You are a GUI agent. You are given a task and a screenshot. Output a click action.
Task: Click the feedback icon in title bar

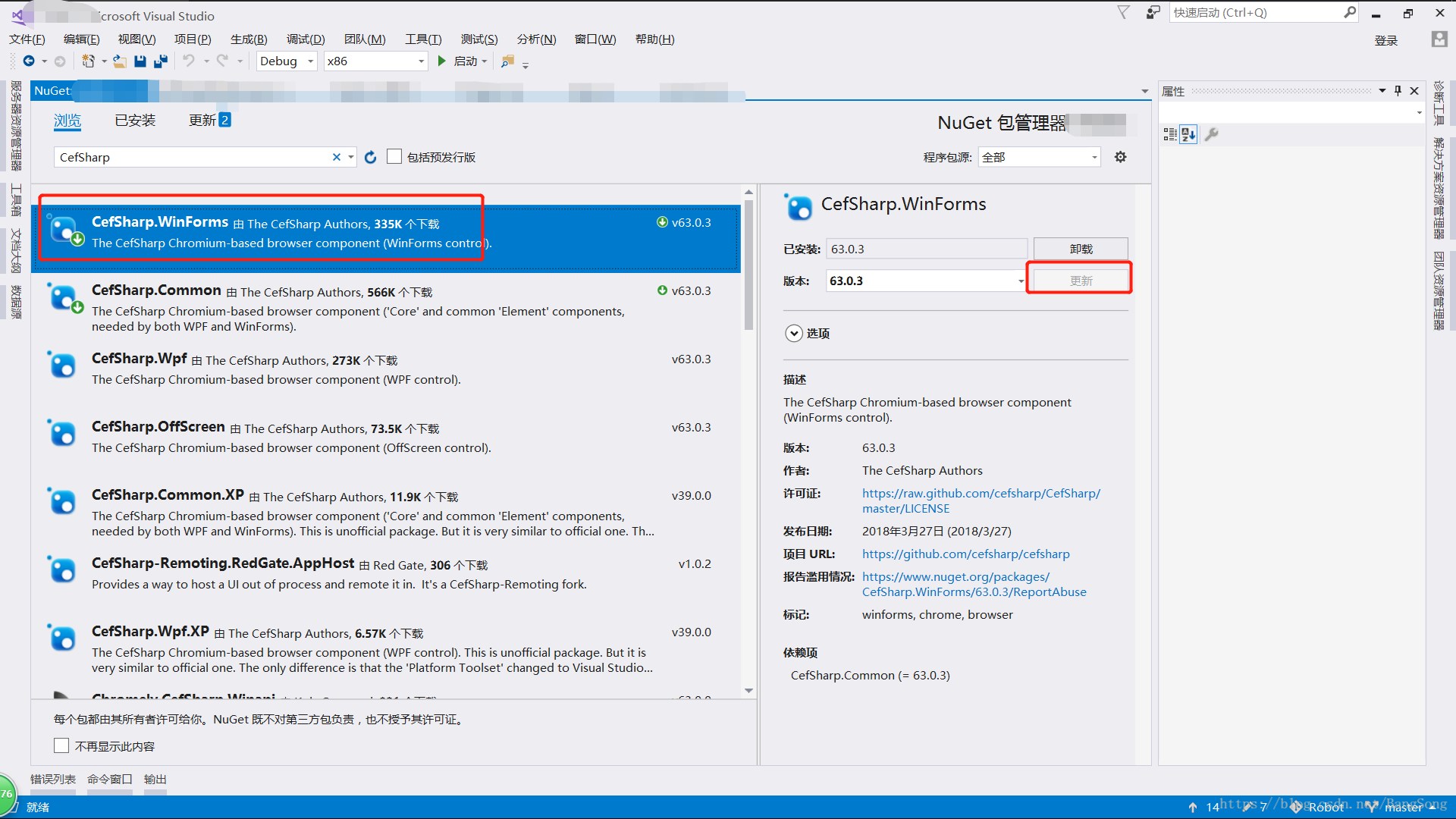click(1153, 12)
